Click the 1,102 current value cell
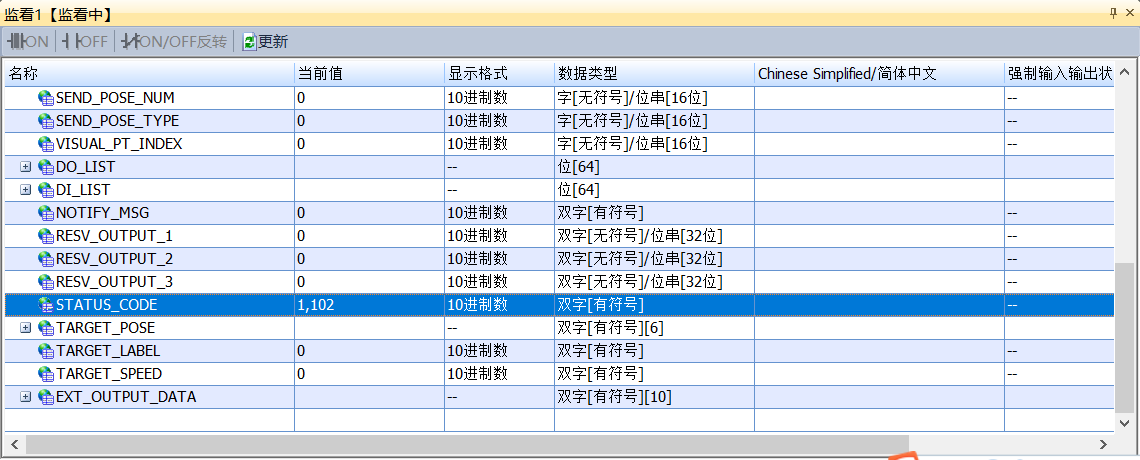The width and height of the screenshot is (1140, 460). (x=369, y=305)
